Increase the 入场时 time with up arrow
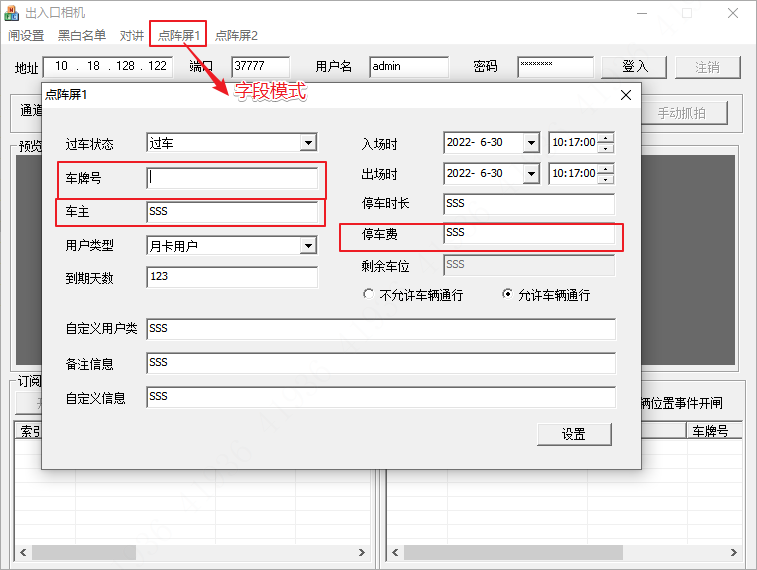The image size is (757, 570). tap(605, 138)
